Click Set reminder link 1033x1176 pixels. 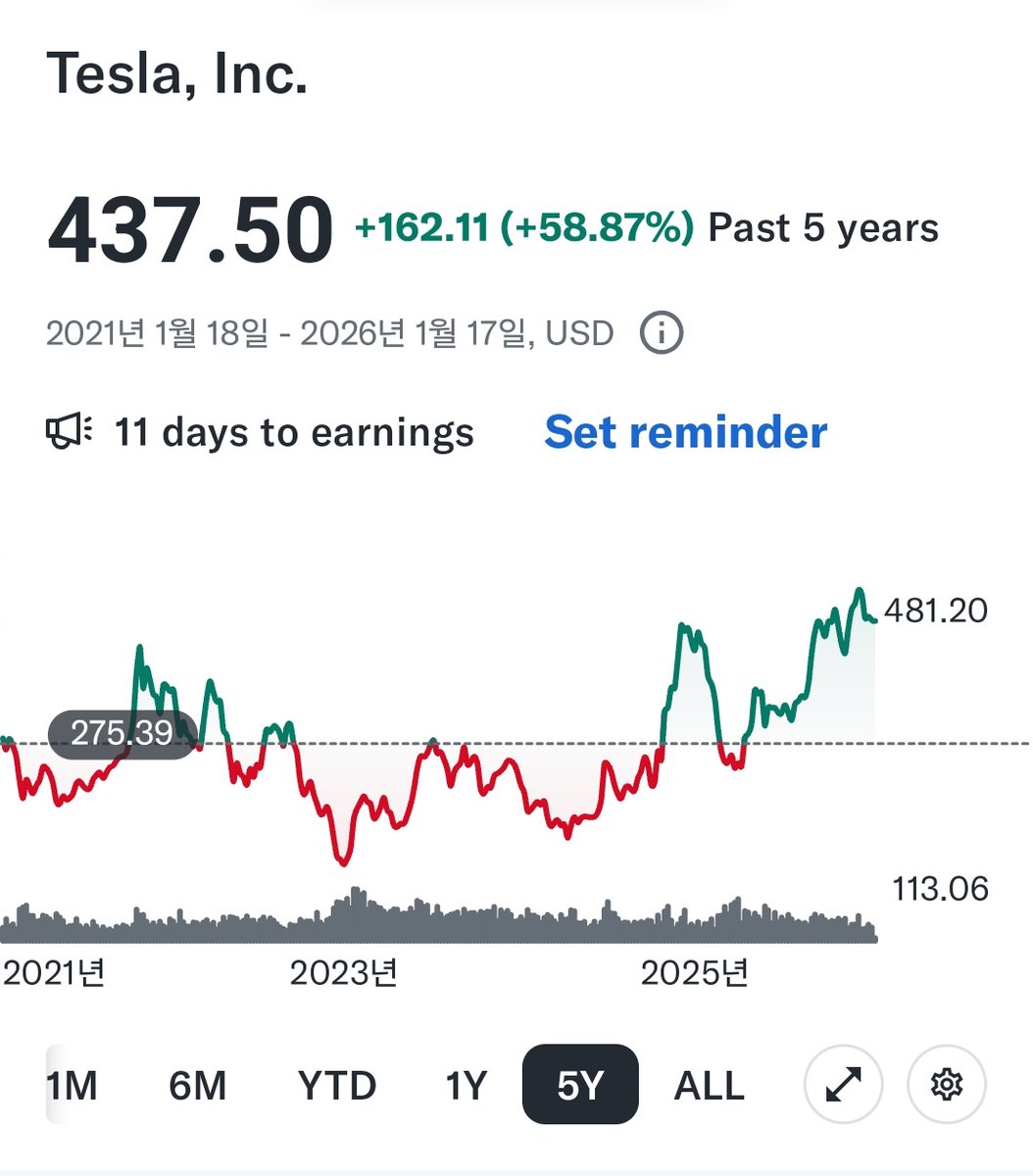[686, 432]
